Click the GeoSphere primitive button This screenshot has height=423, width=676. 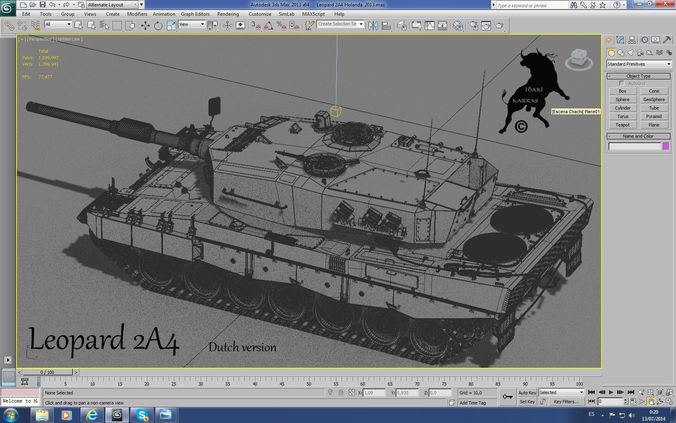pos(654,100)
